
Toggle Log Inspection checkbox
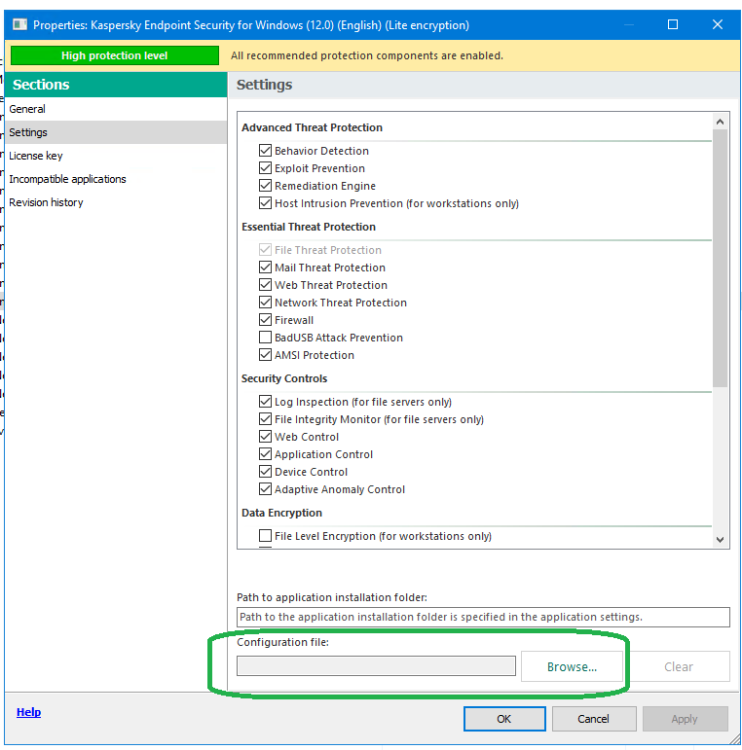(265, 401)
